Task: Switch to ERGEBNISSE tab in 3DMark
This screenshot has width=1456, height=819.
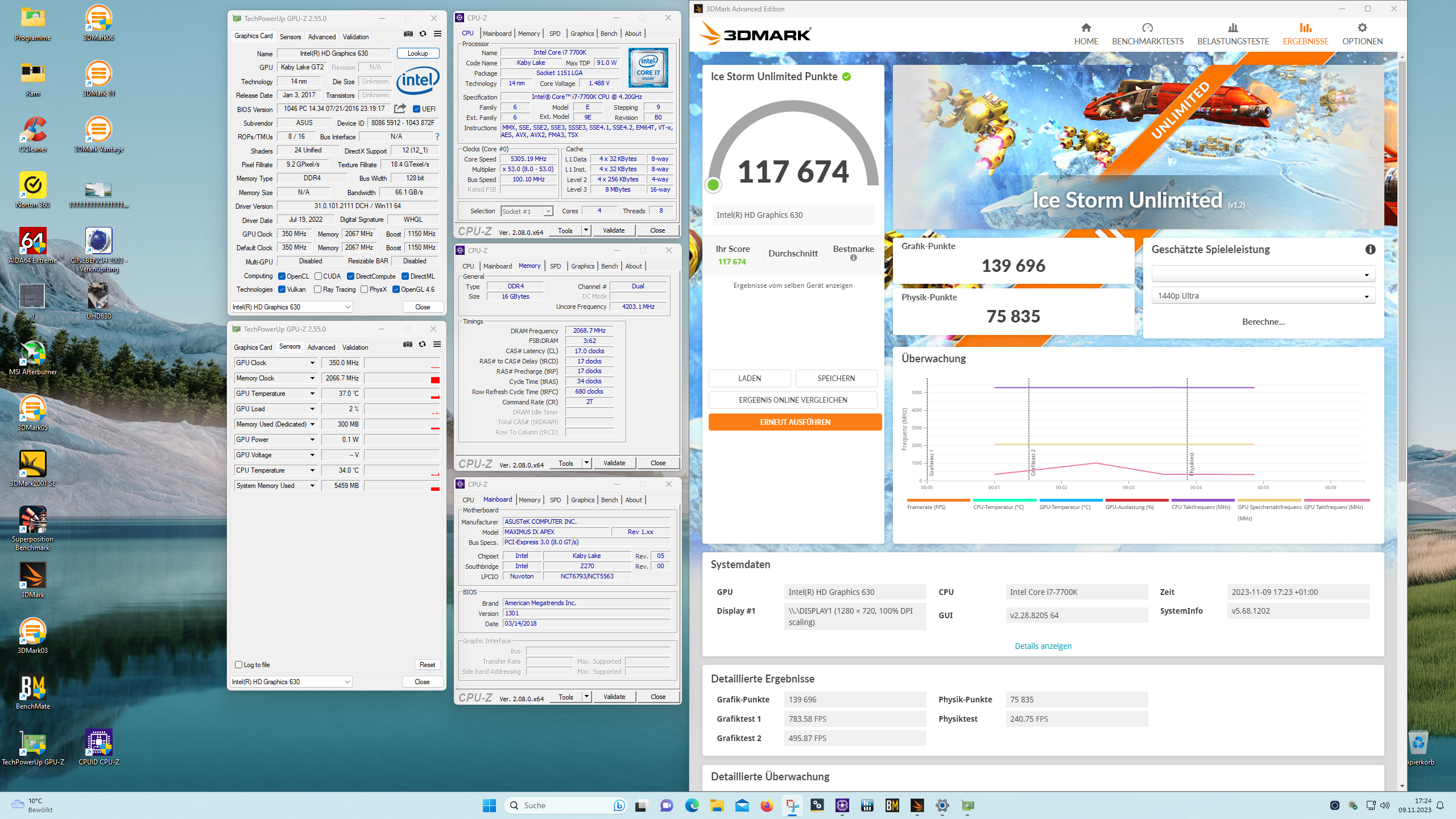Action: 1305,34
